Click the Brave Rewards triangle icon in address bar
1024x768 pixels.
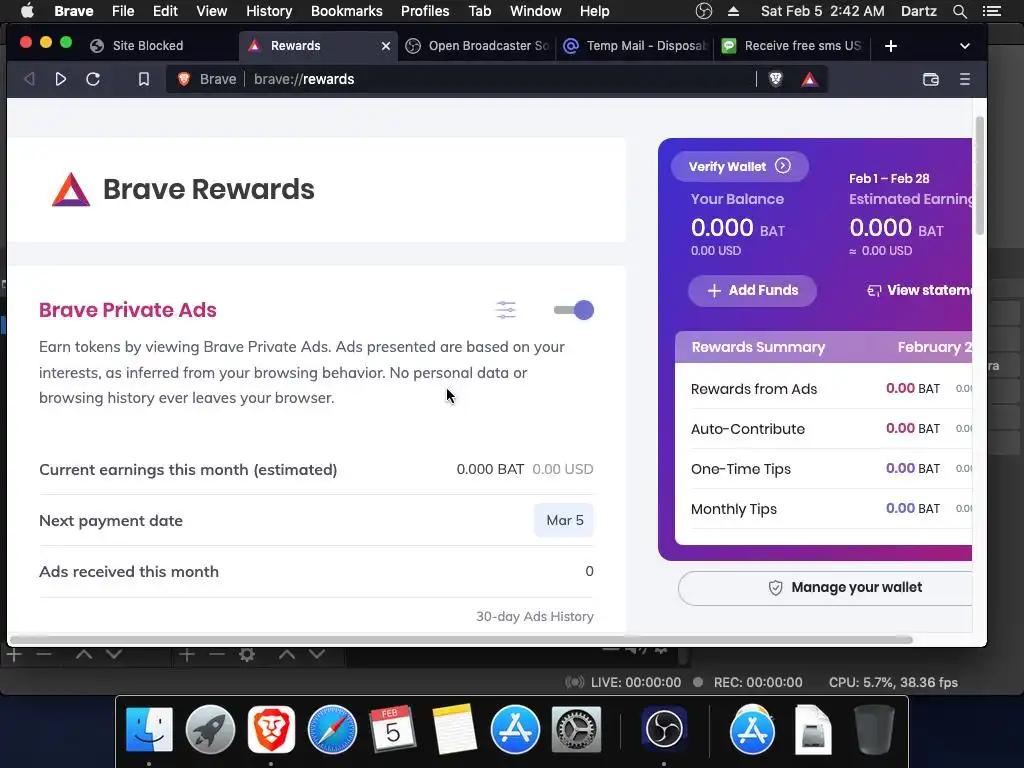[x=809, y=79]
